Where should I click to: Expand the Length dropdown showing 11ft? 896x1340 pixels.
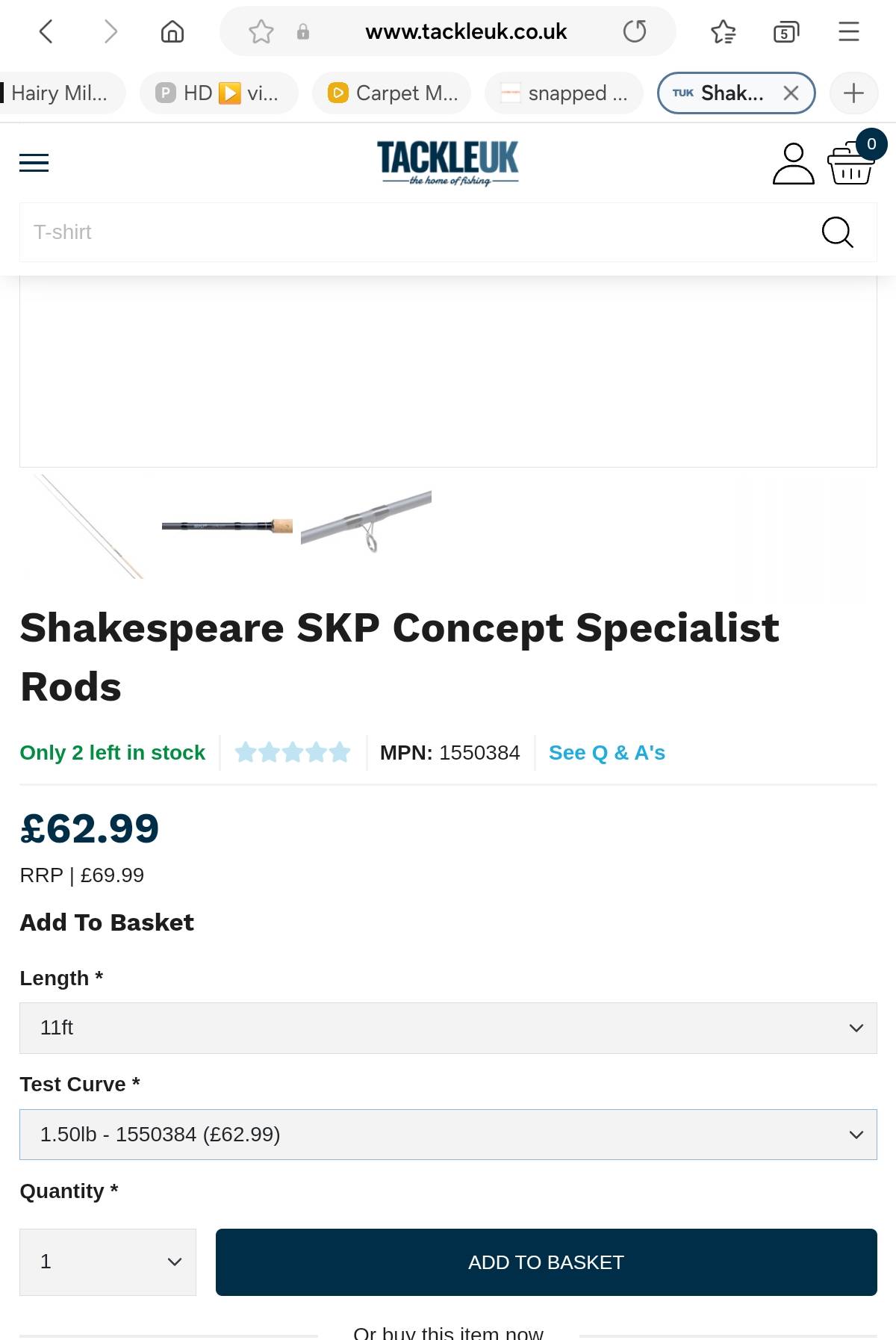click(448, 1028)
